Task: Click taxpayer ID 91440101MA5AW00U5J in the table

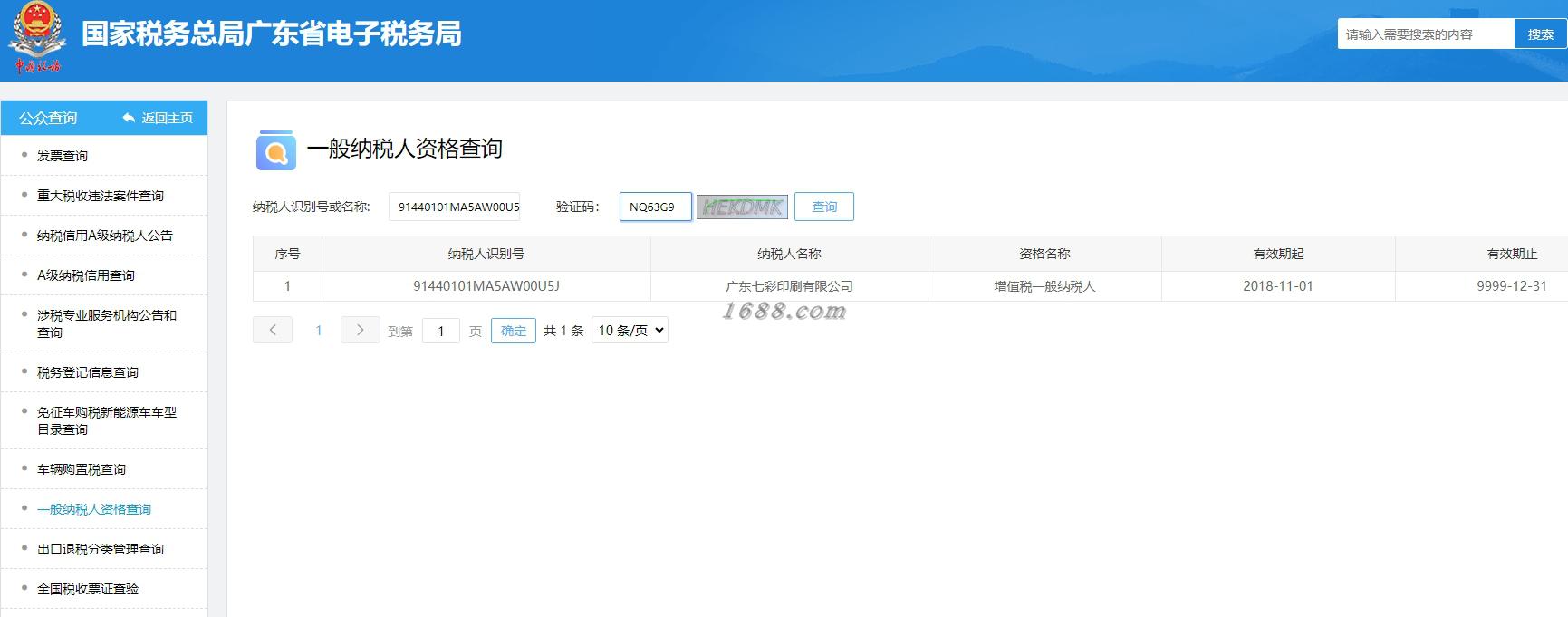Action: coord(486,286)
